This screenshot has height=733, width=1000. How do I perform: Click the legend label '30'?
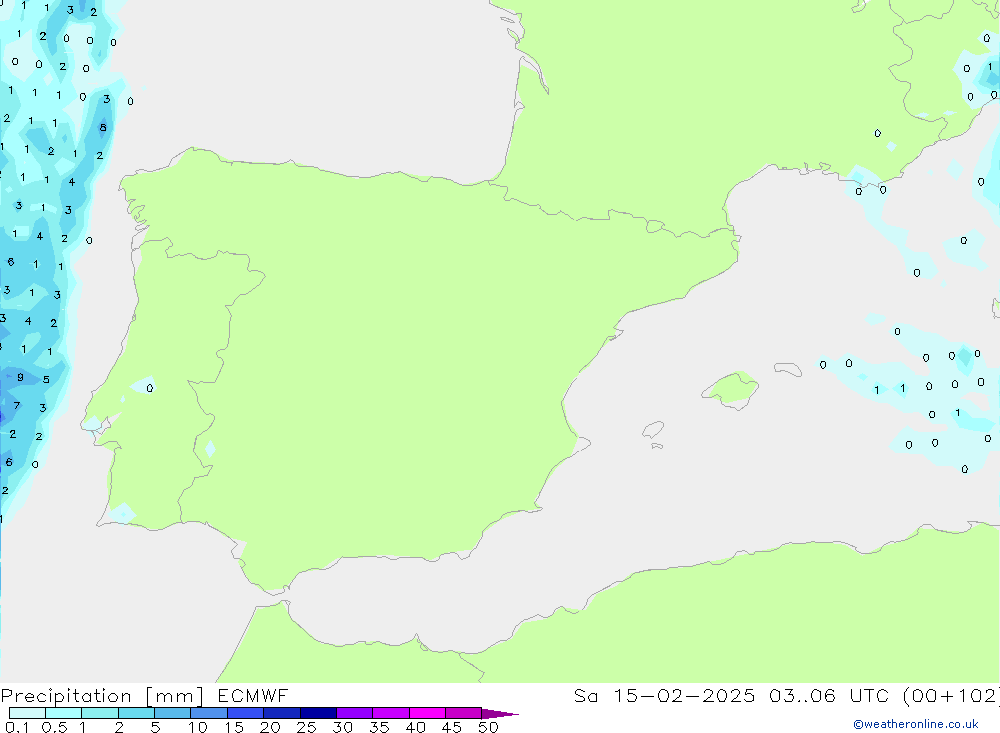click(342, 727)
